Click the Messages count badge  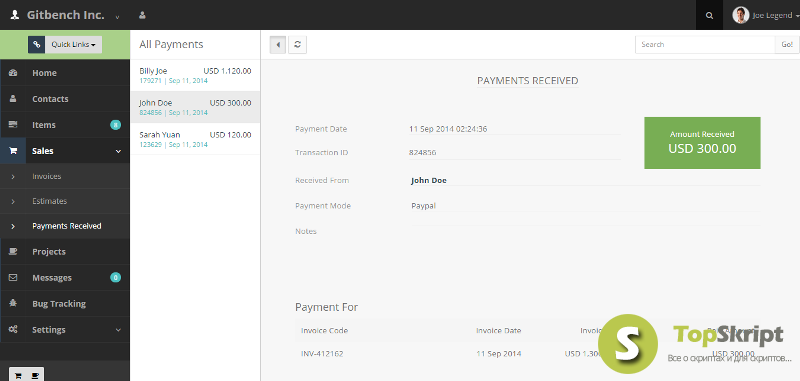(x=116, y=277)
